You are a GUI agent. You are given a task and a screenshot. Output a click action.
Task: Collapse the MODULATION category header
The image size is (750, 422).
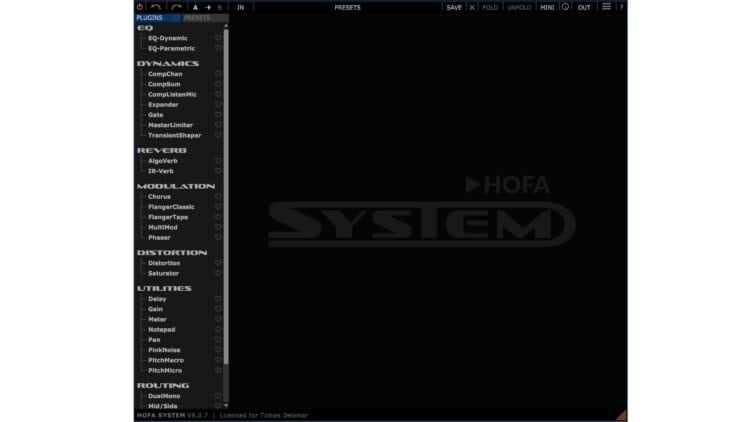[176, 187]
